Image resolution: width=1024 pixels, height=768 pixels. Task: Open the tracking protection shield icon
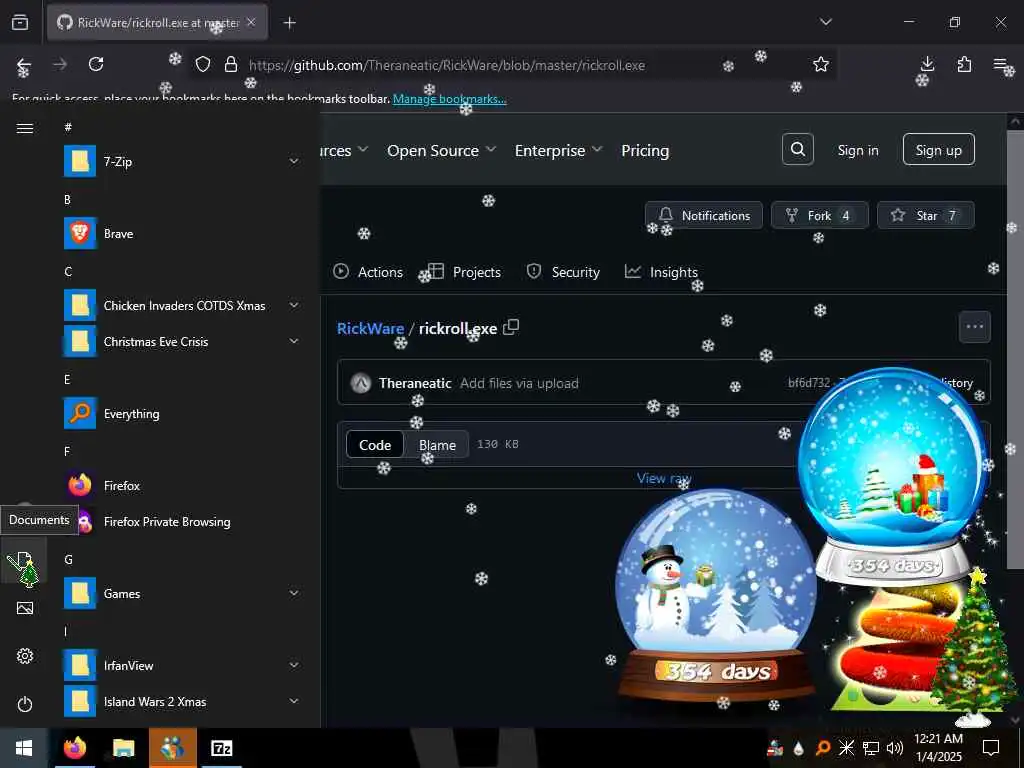point(203,64)
